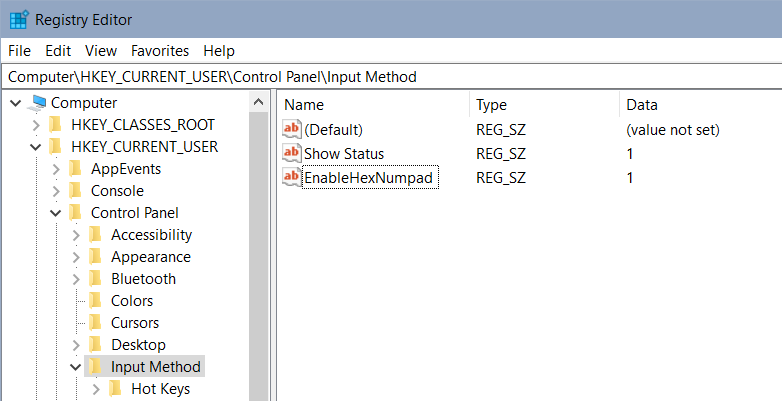Click the Registry Editor app icon in title bar
The width and height of the screenshot is (782, 401).
click(x=19, y=20)
